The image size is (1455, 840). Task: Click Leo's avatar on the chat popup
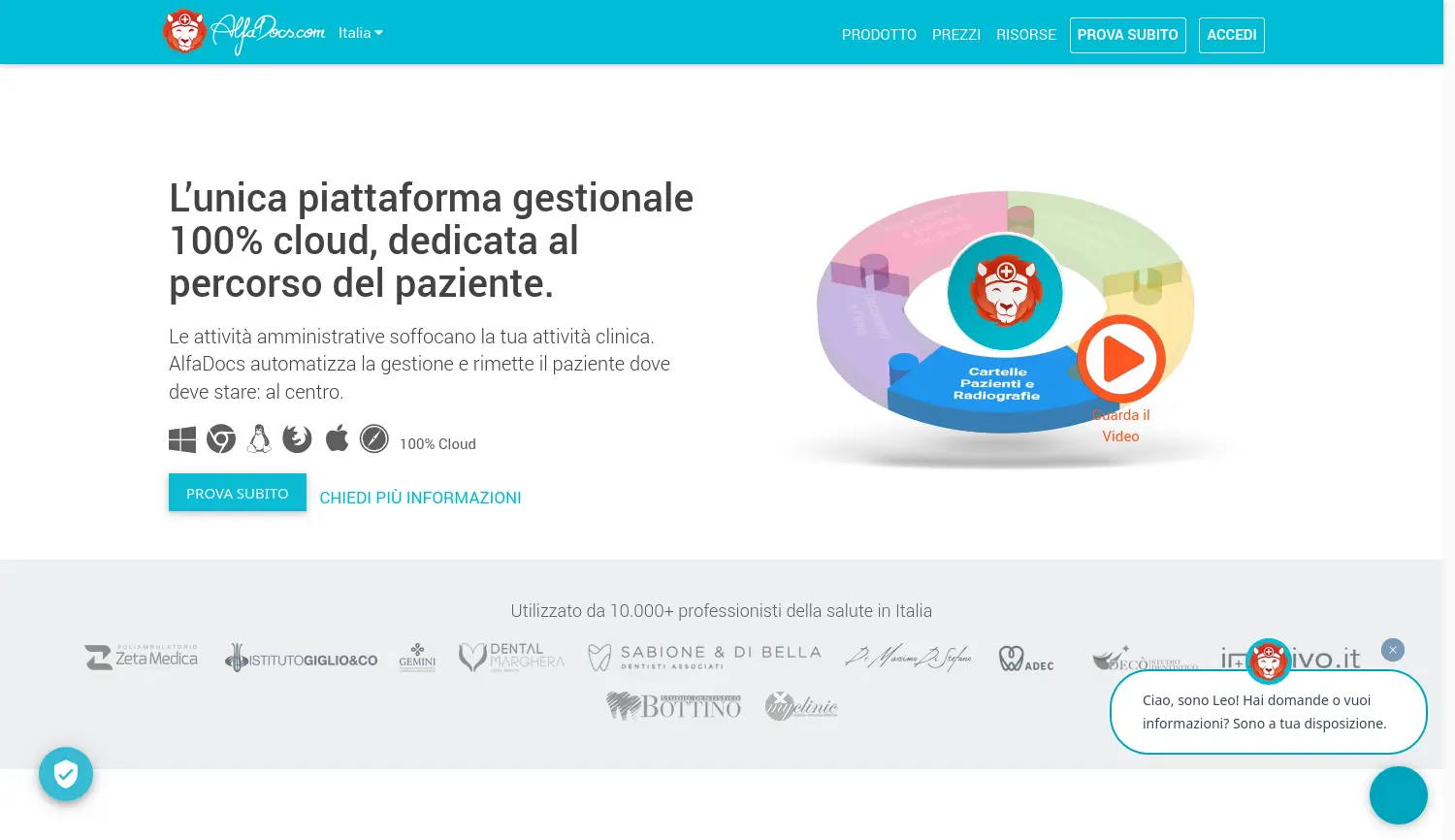[x=1269, y=662]
